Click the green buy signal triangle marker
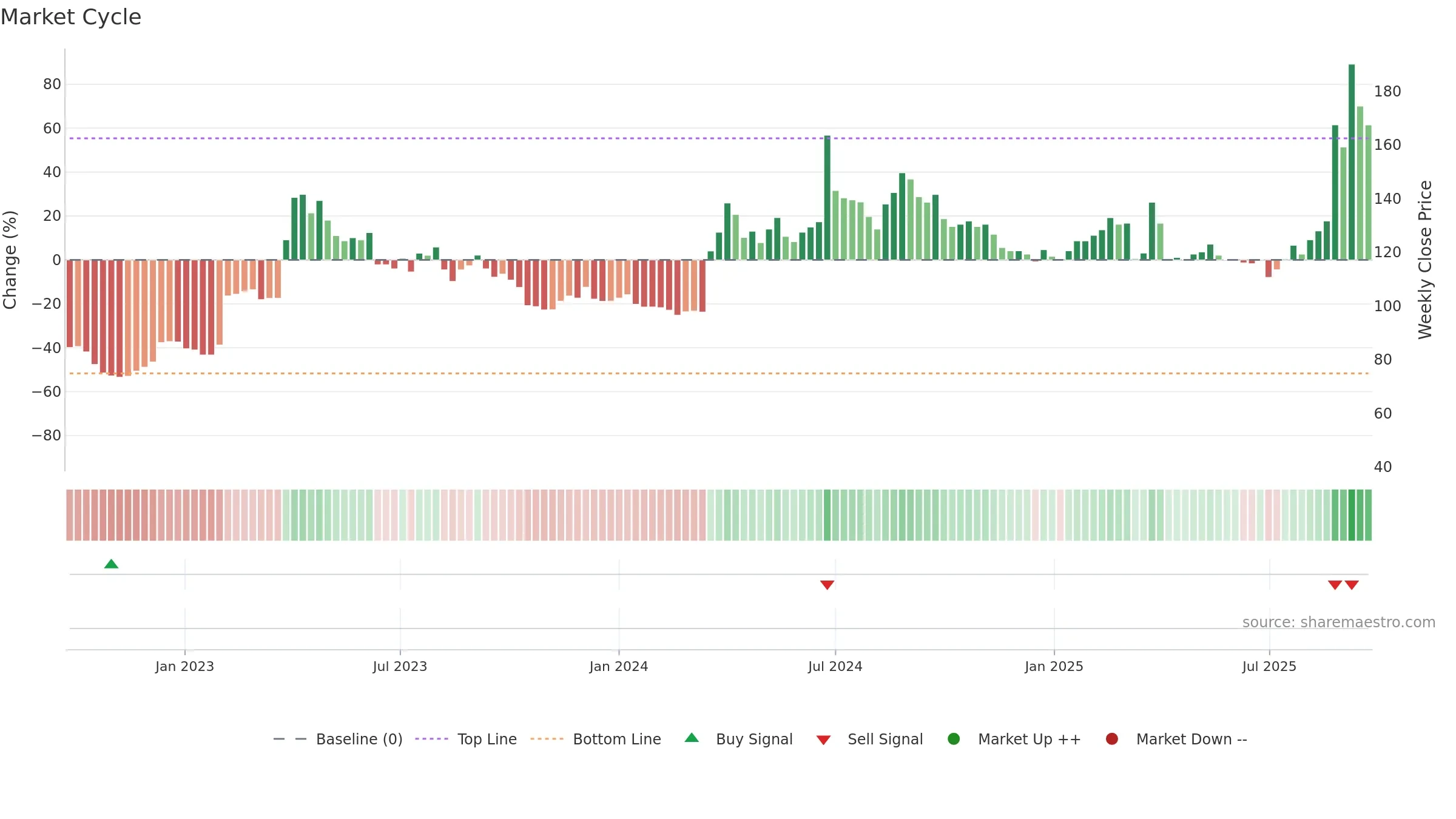This screenshot has width=1456, height=819. tap(111, 564)
